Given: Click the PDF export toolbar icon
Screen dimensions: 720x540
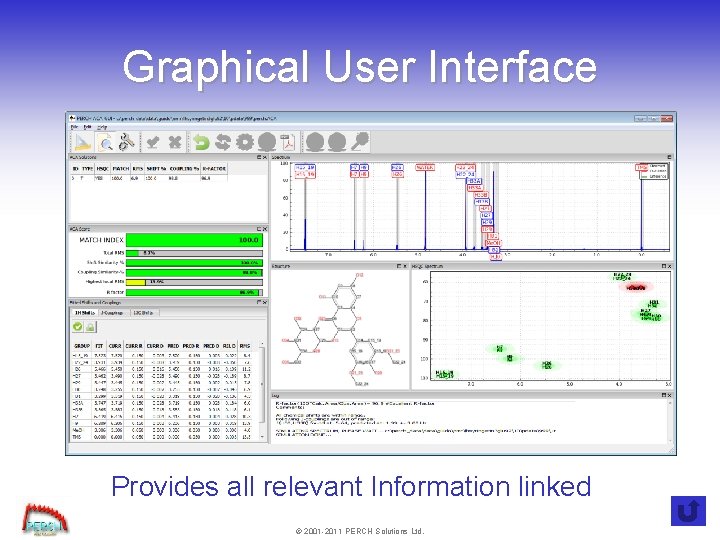Looking at the screenshot, I should click(289, 142).
